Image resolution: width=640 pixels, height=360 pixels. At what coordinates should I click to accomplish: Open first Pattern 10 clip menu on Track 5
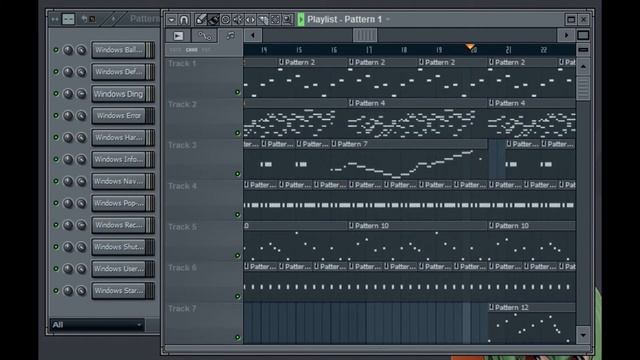pos(351,226)
